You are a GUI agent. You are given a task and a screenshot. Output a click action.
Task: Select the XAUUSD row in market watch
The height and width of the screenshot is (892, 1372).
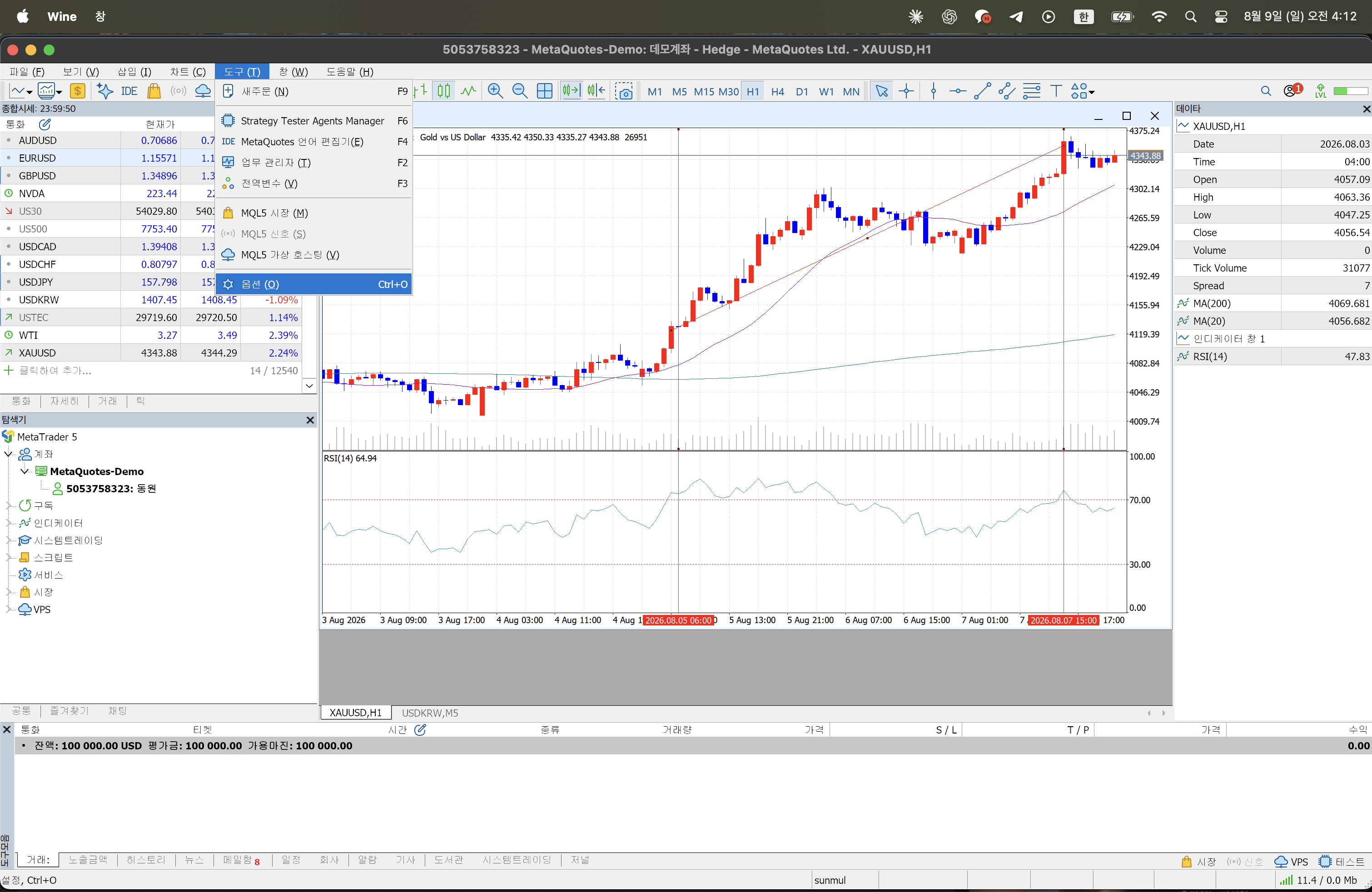click(150, 352)
